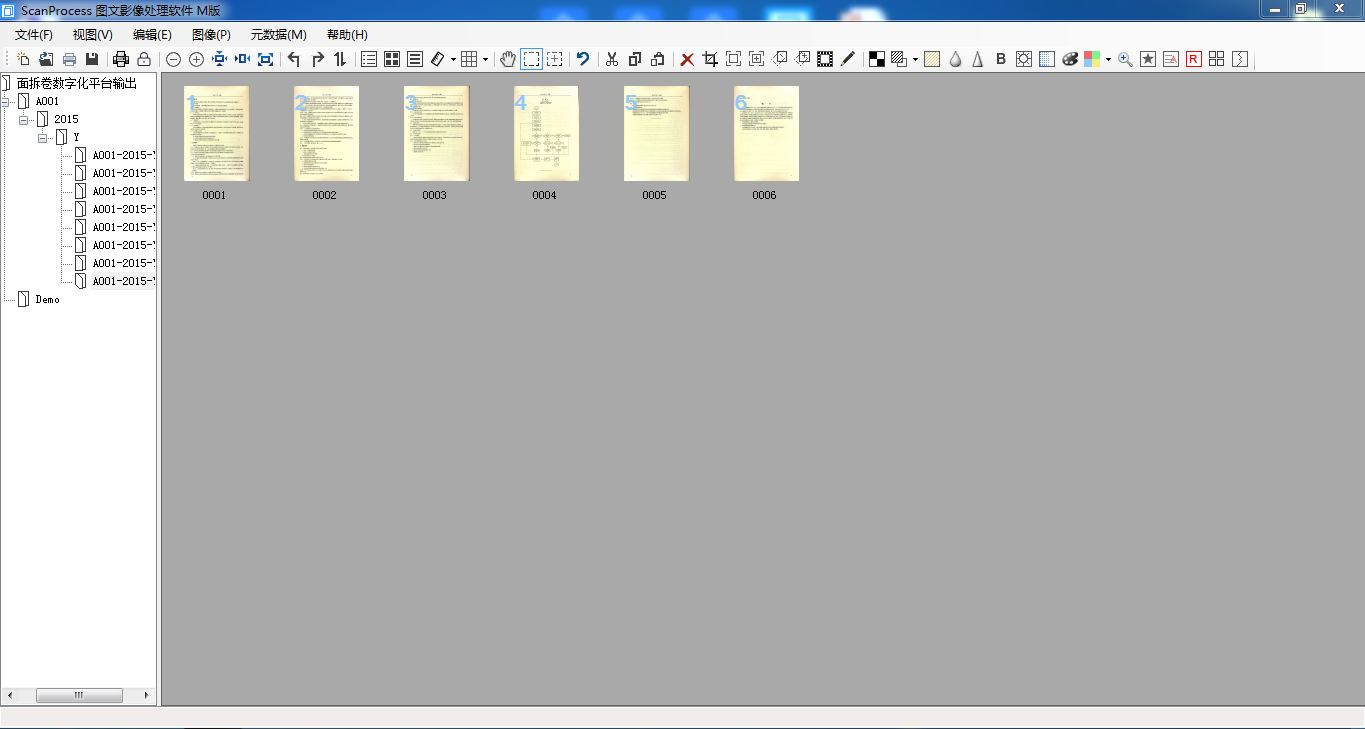
Task: Collapse the Y tree node
Action: (x=43, y=138)
